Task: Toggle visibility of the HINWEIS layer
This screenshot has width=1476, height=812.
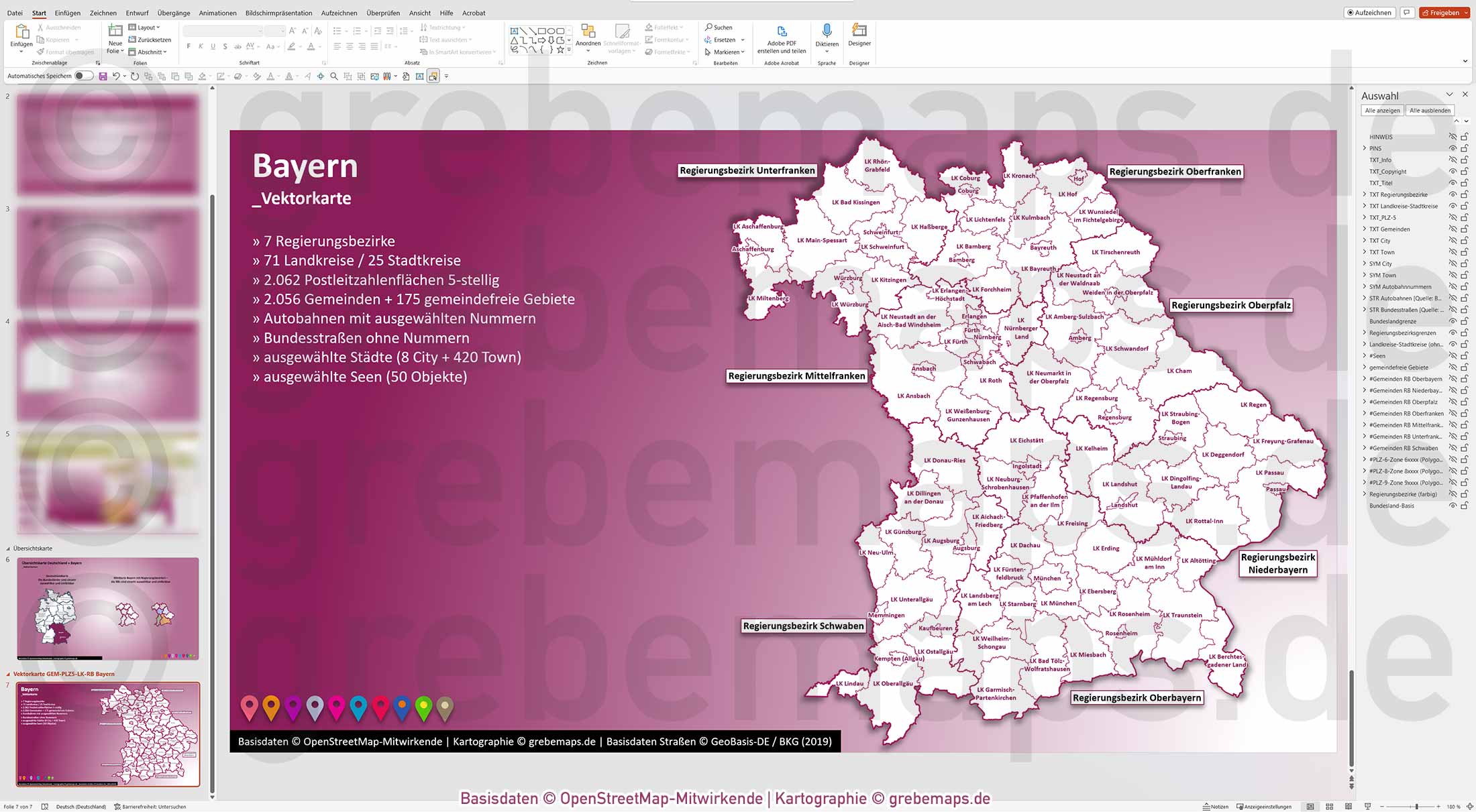Action: tap(1451, 137)
